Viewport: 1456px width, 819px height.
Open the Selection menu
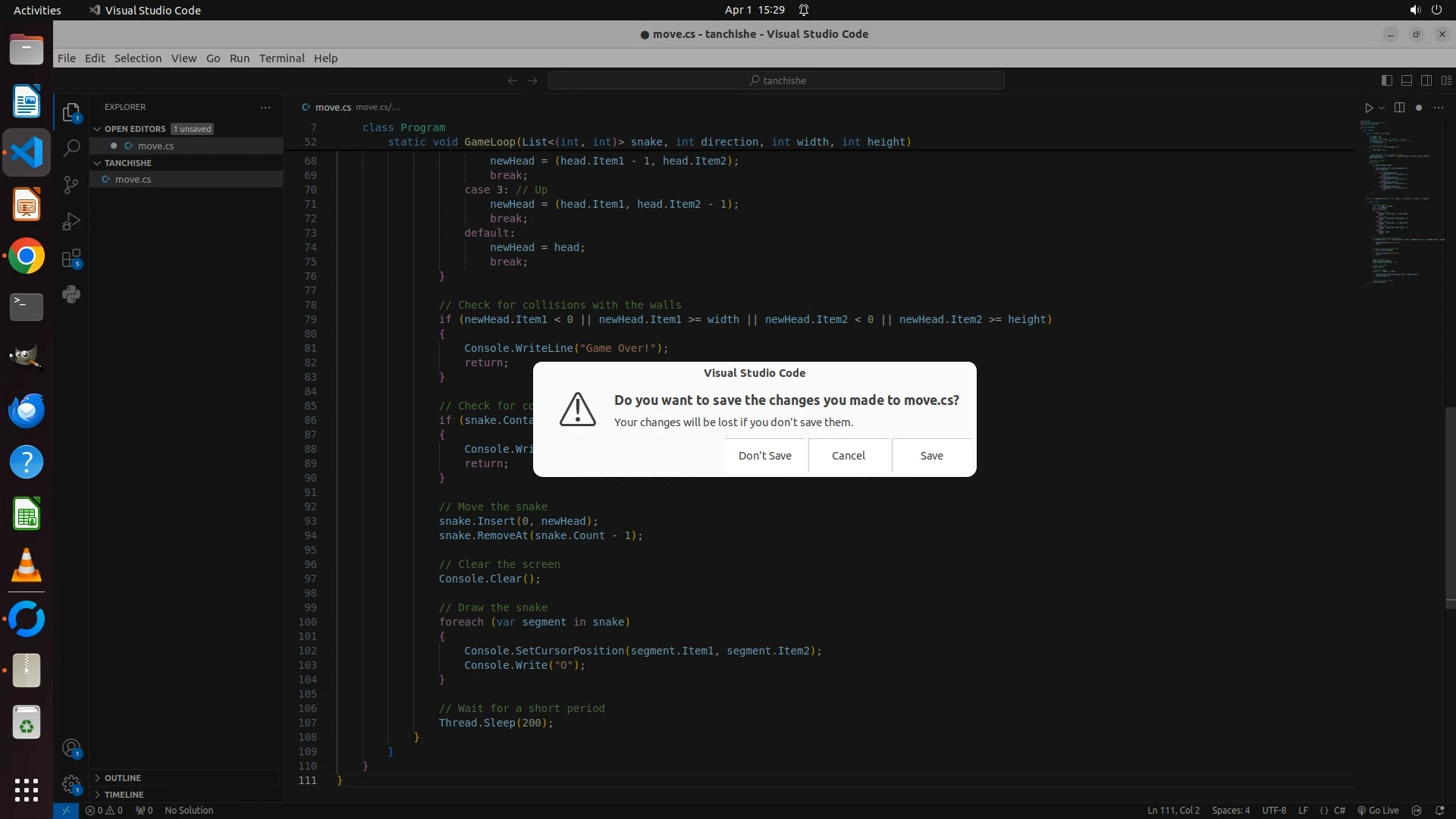(137, 58)
